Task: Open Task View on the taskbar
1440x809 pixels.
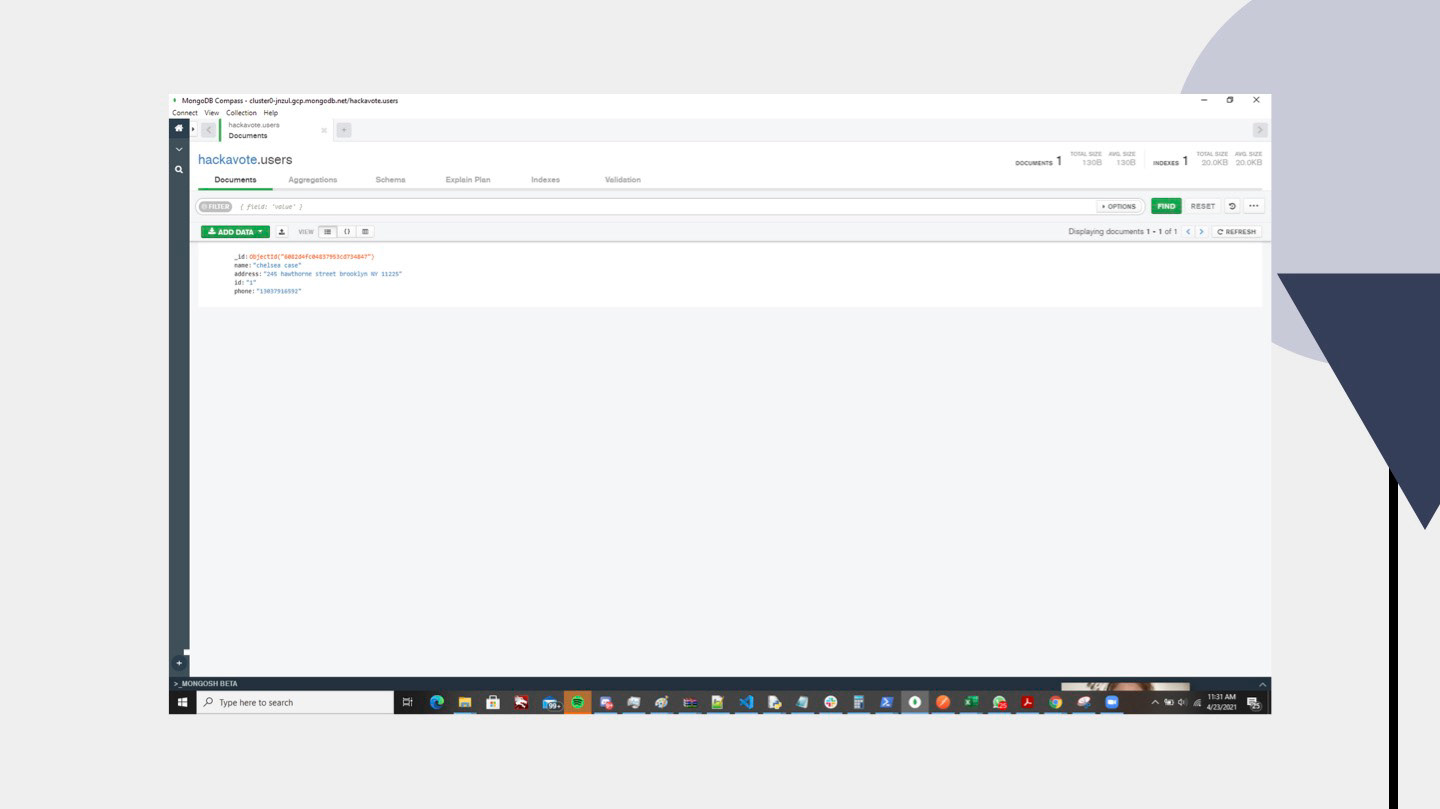Action: (408, 702)
